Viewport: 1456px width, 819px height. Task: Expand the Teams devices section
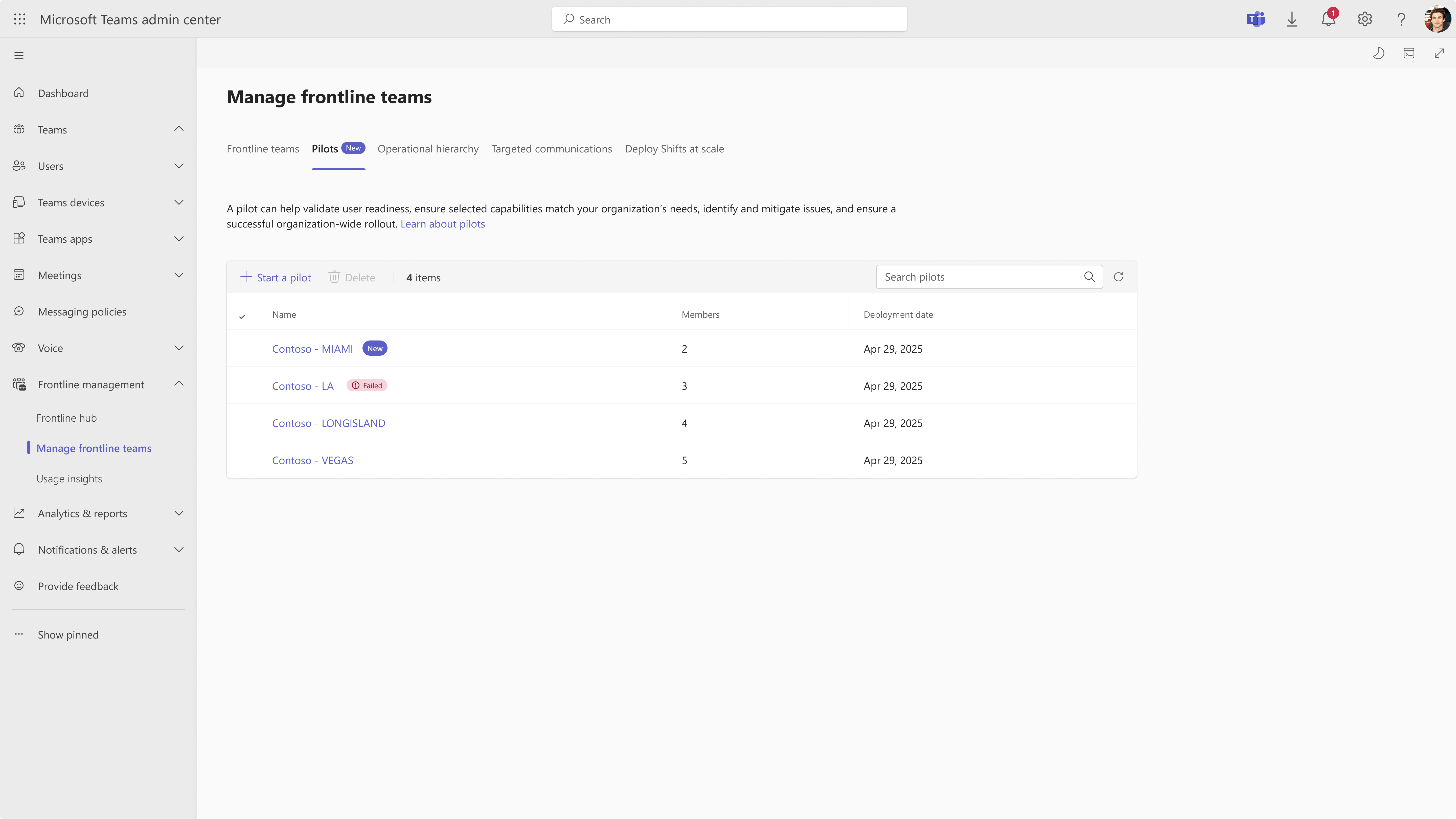point(179,202)
